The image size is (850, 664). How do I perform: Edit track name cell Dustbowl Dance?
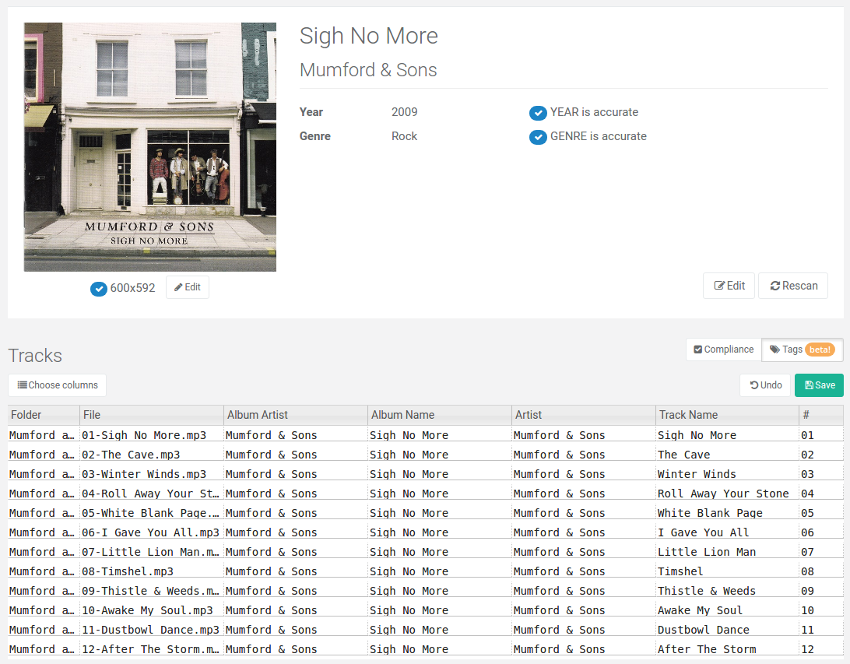click(x=727, y=630)
